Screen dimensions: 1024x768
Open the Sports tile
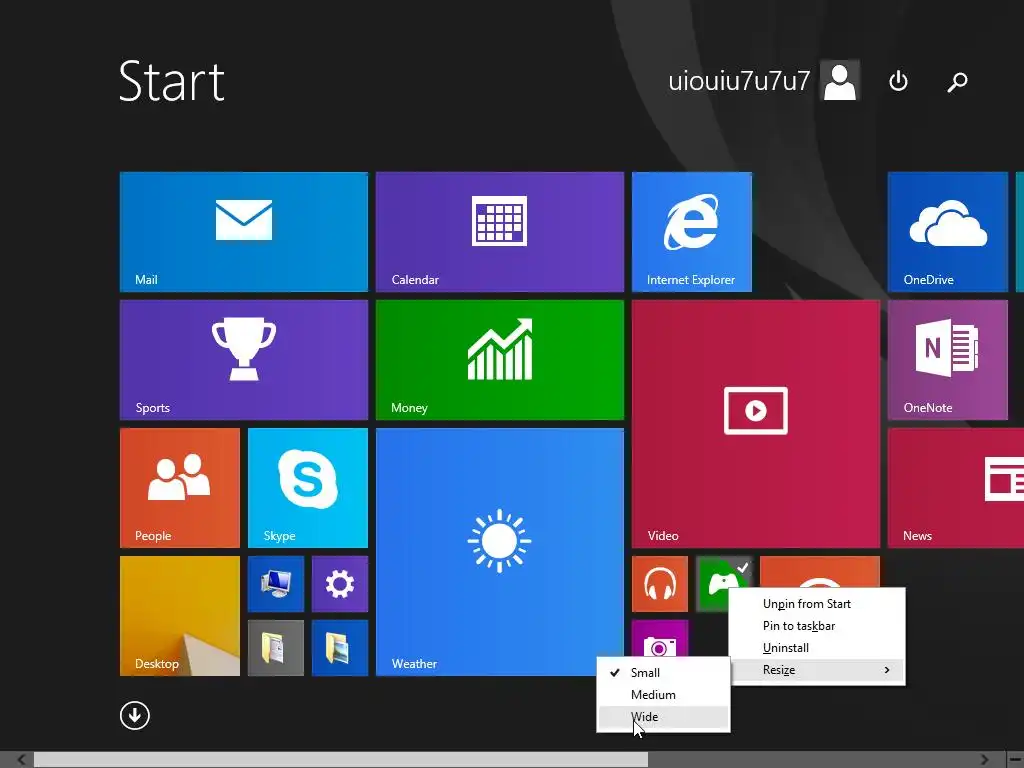click(244, 360)
